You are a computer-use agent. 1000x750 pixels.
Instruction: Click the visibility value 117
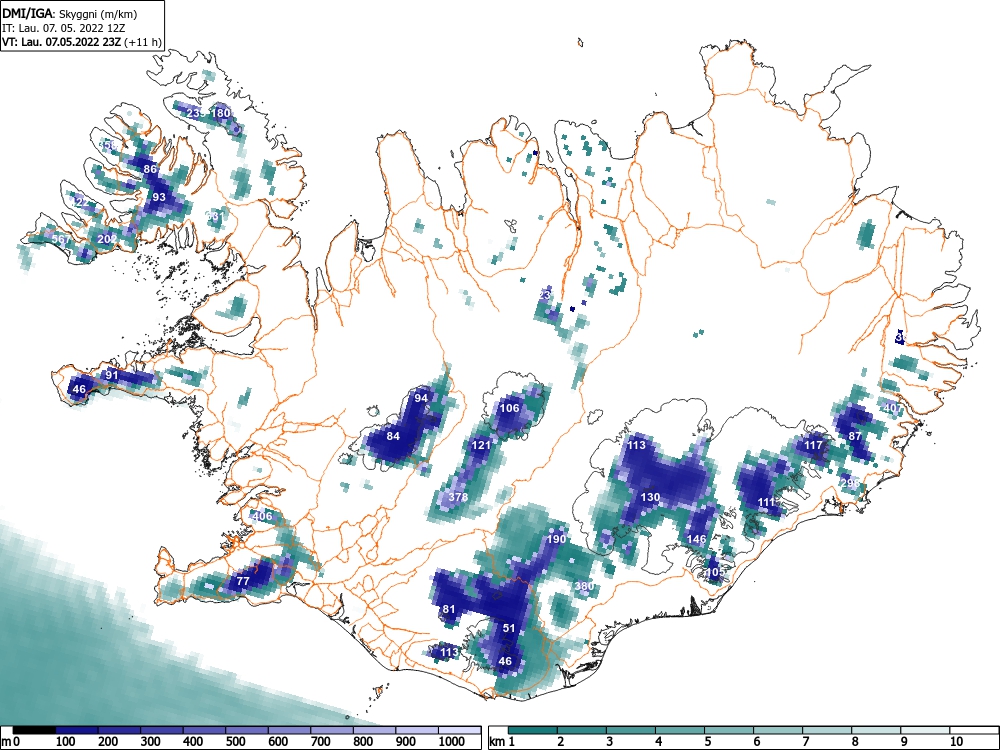[x=813, y=445]
